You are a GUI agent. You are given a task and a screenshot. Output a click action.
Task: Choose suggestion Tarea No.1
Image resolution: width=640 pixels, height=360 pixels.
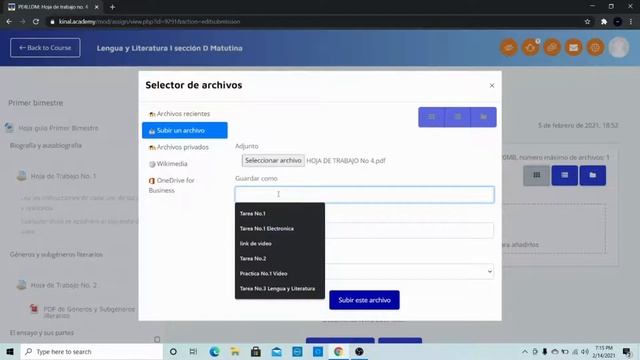[253, 213]
